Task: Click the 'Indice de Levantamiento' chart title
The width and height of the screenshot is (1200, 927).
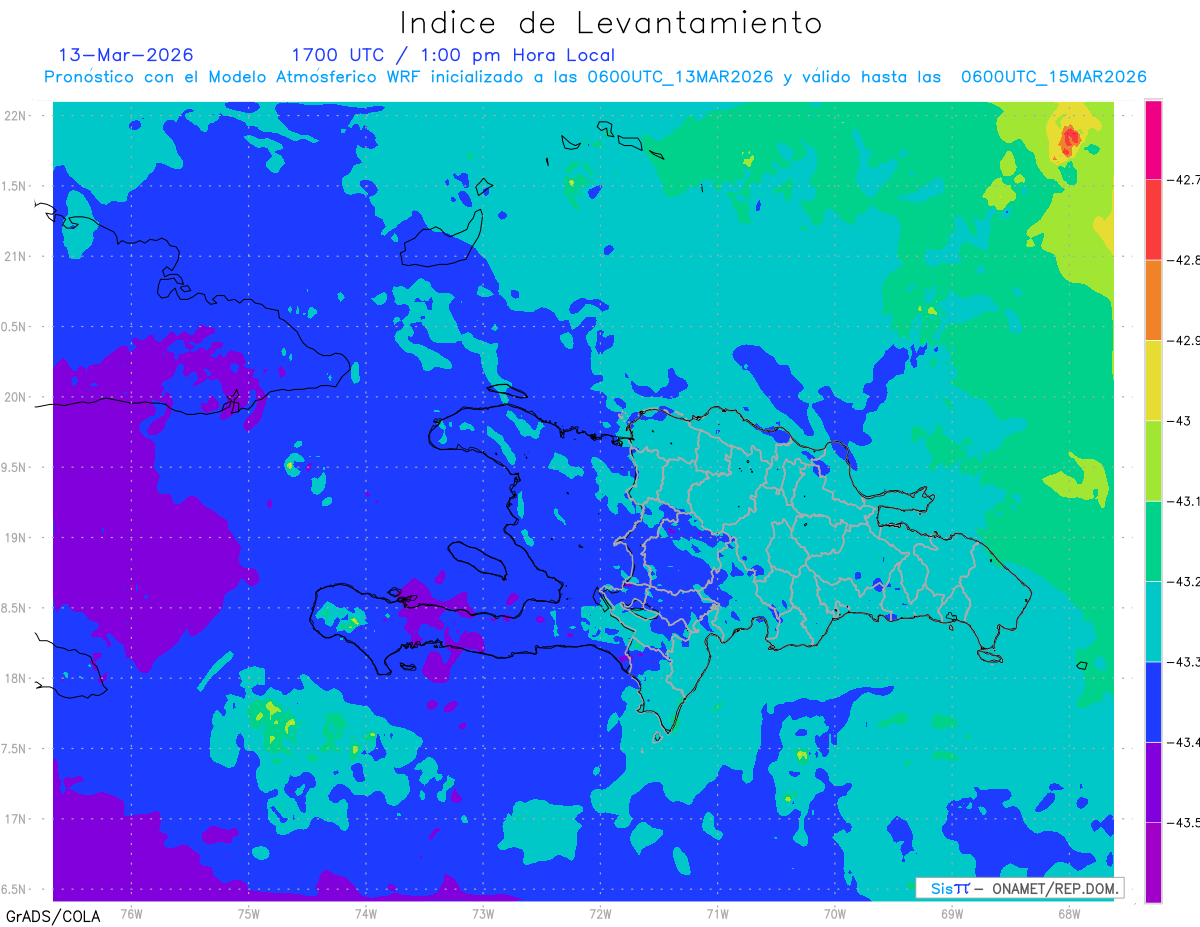Action: coord(611,23)
